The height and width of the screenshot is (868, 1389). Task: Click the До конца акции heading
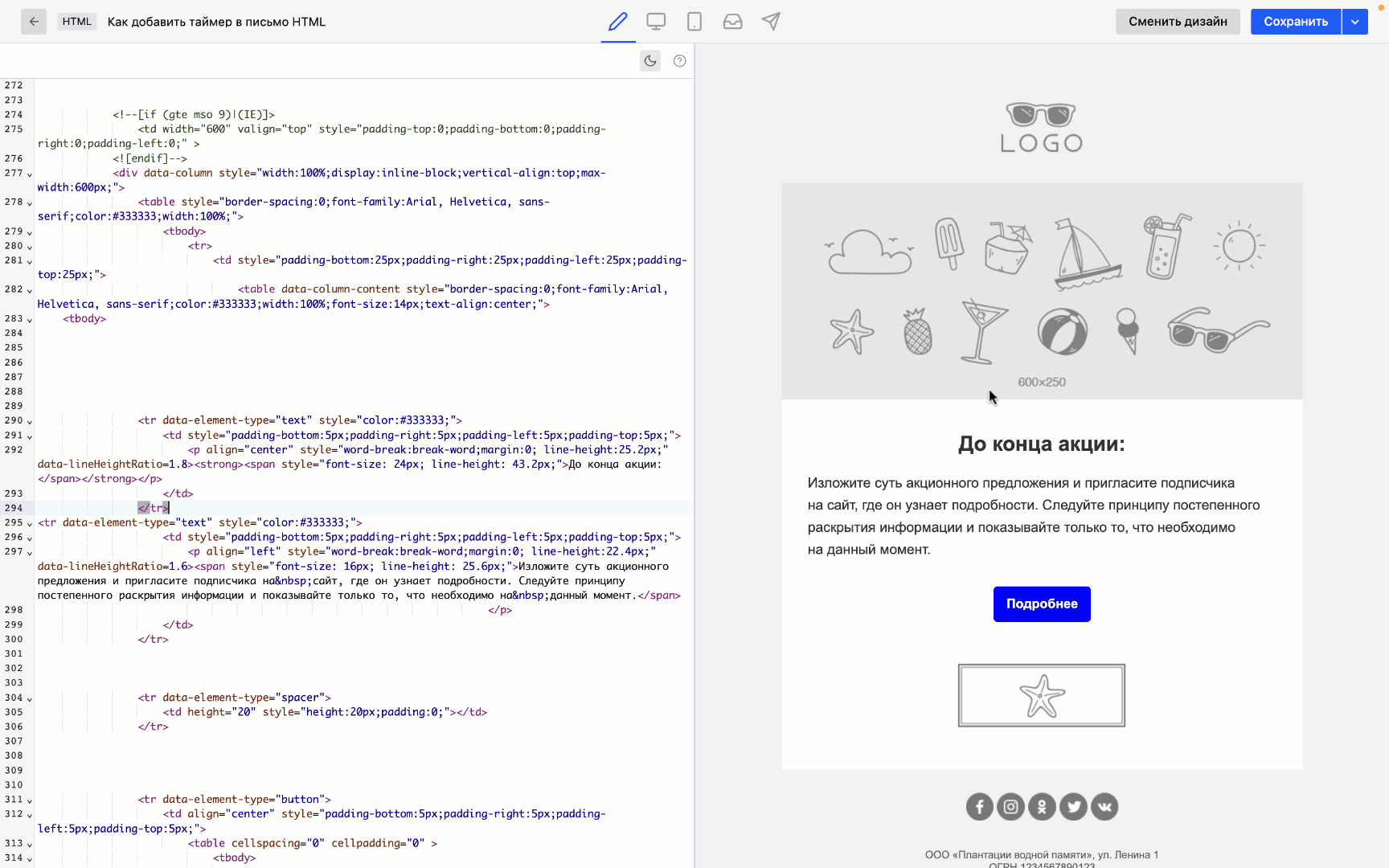coord(1042,444)
